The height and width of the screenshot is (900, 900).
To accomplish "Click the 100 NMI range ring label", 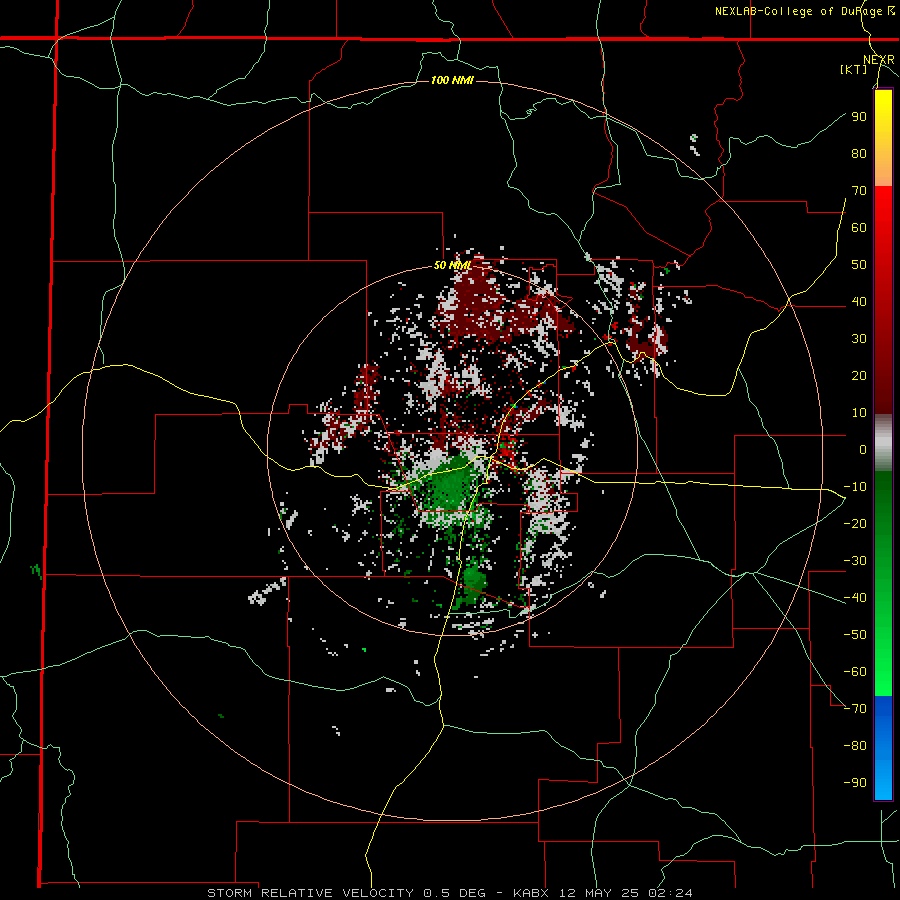I will coord(452,80).
